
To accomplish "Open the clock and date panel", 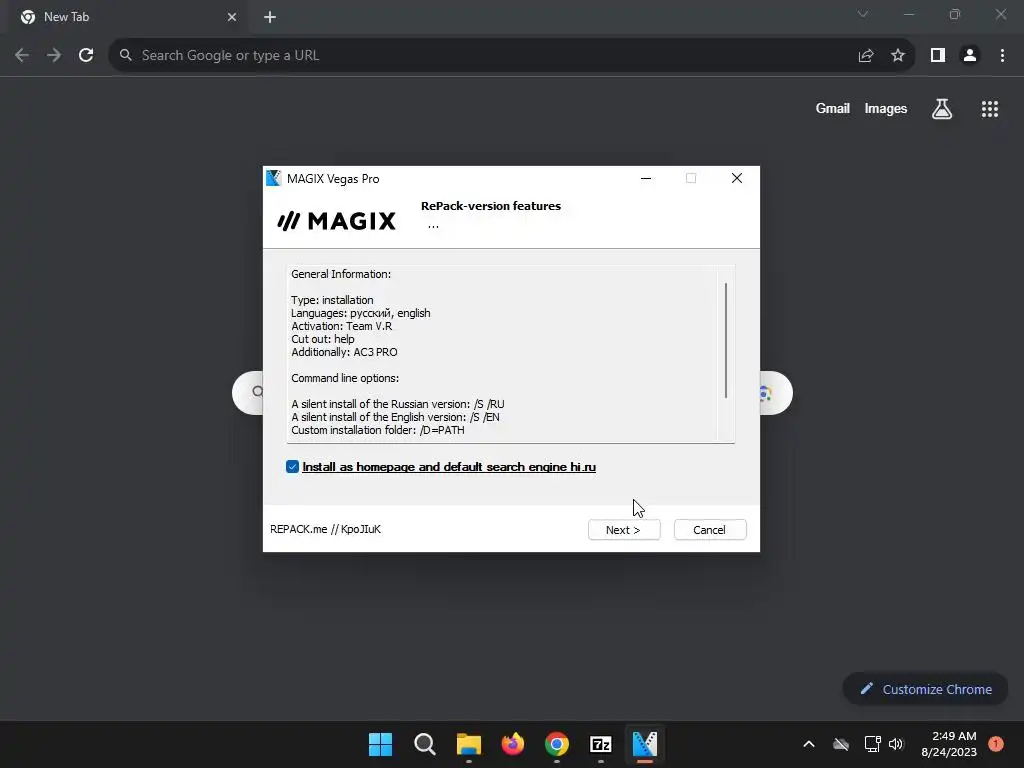I will click(x=950, y=744).
